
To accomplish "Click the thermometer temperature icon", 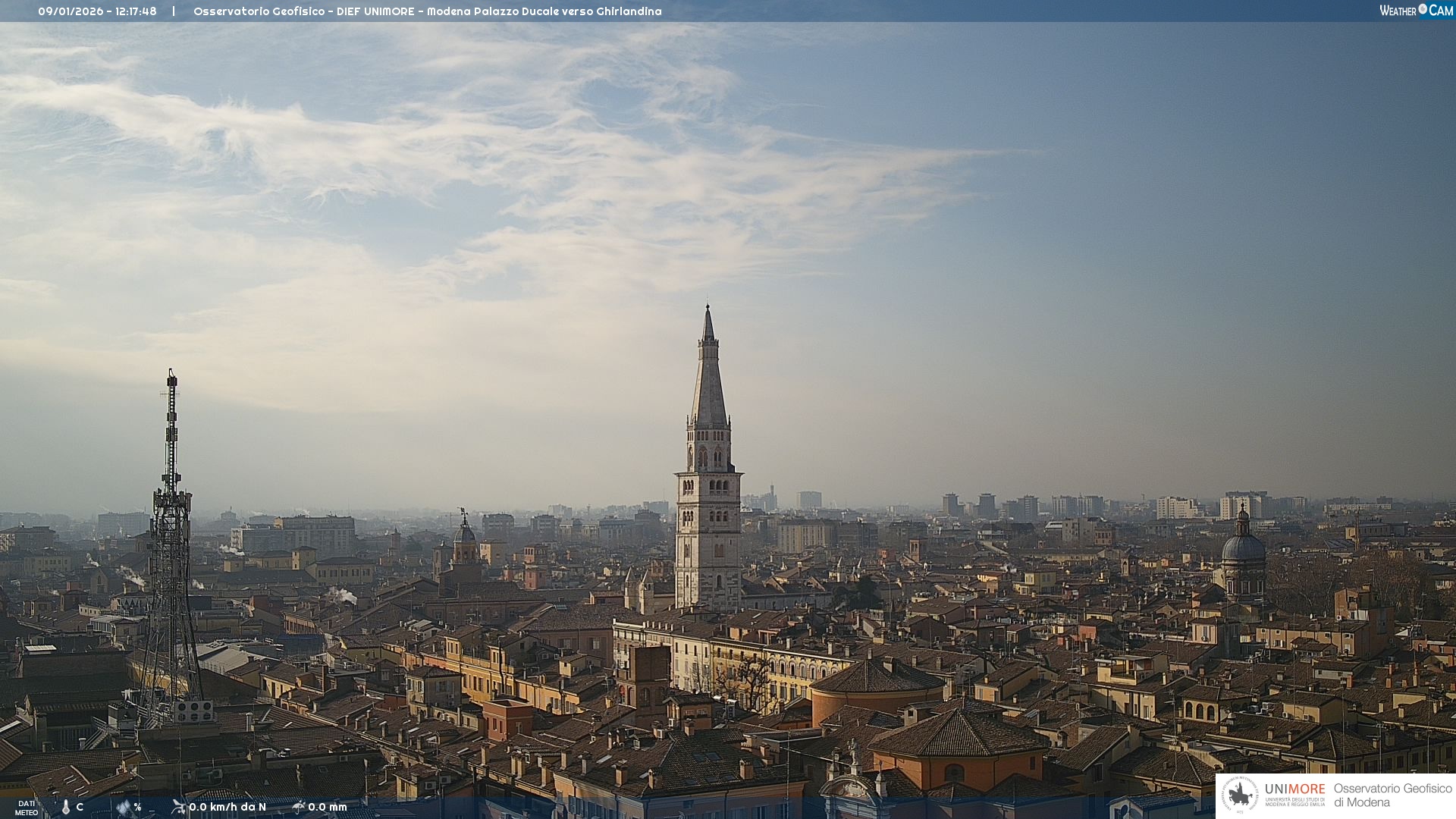I will tap(66, 808).
